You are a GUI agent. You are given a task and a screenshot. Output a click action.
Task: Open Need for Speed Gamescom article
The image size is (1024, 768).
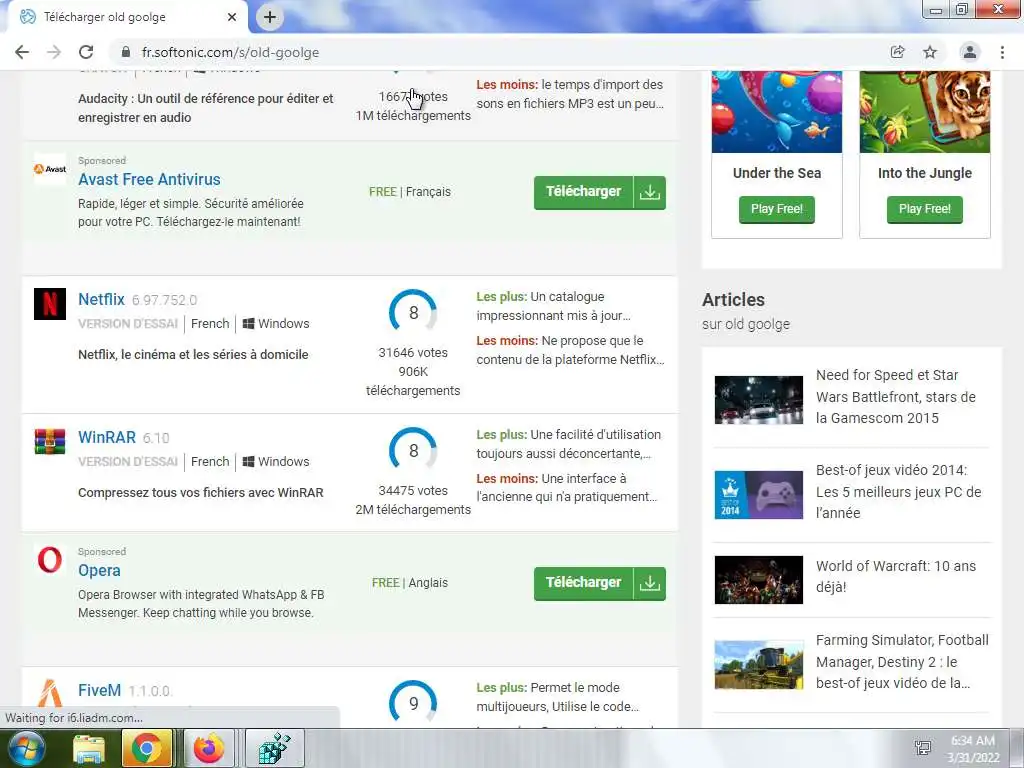(x=895, y=396)
